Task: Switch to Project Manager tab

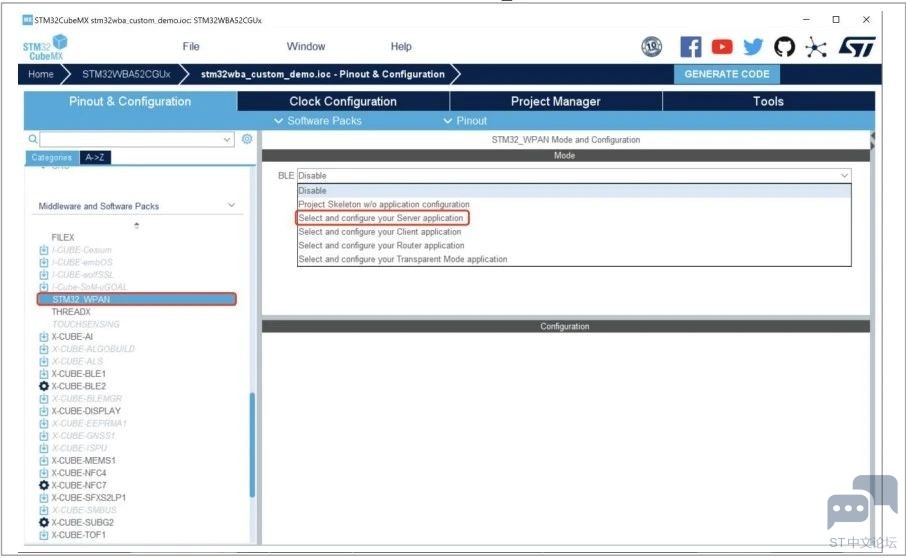Action: pos(556,101)
